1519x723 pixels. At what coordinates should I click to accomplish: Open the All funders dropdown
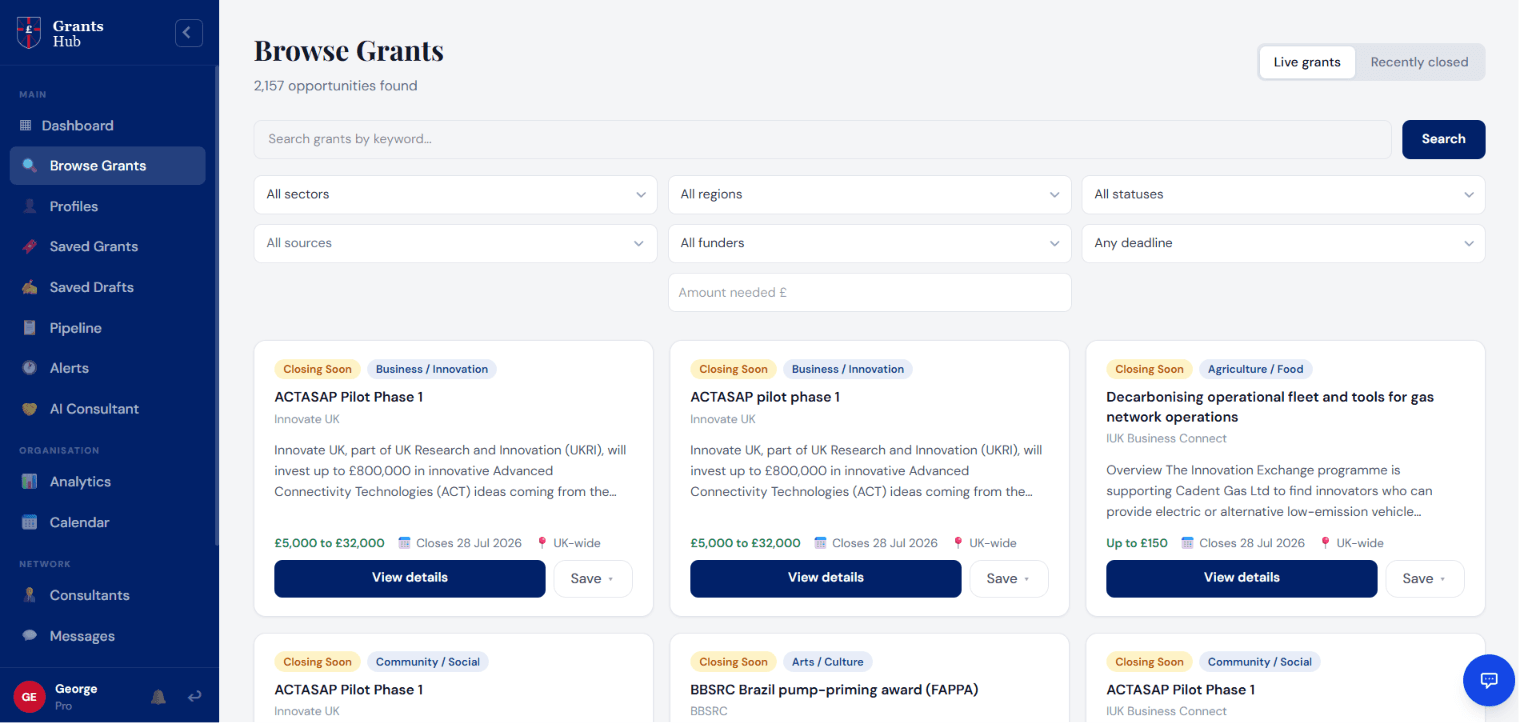pos(869,243)
